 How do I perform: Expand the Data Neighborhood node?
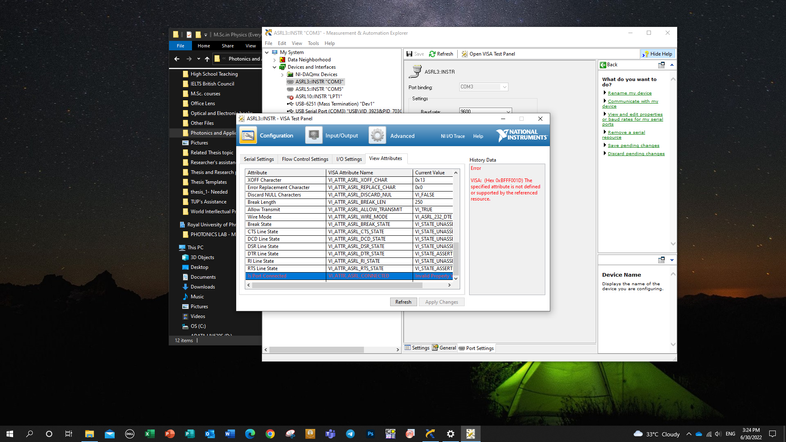click(x=275, y=60)
